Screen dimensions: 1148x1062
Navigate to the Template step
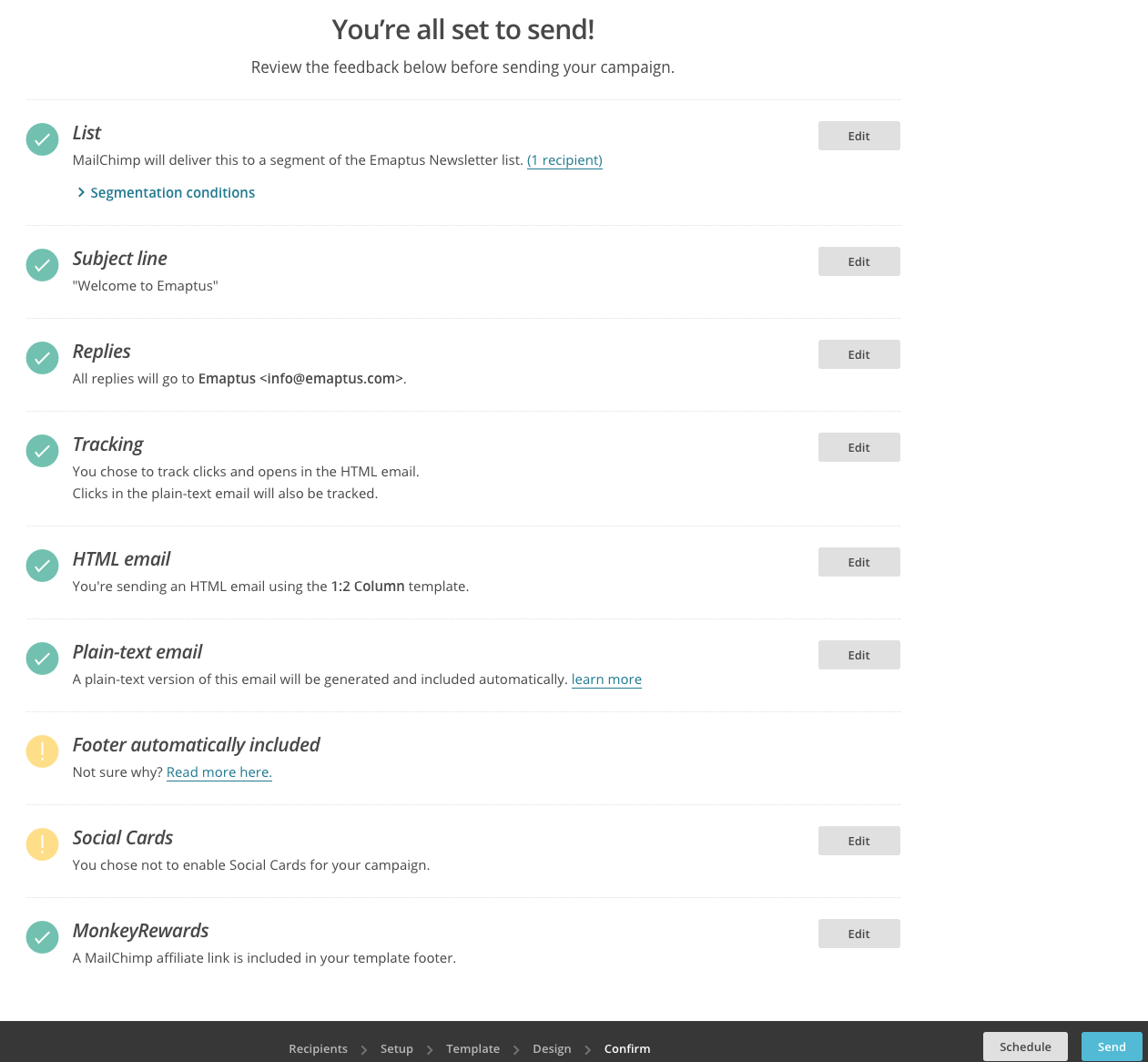[x=472, y=1048]
